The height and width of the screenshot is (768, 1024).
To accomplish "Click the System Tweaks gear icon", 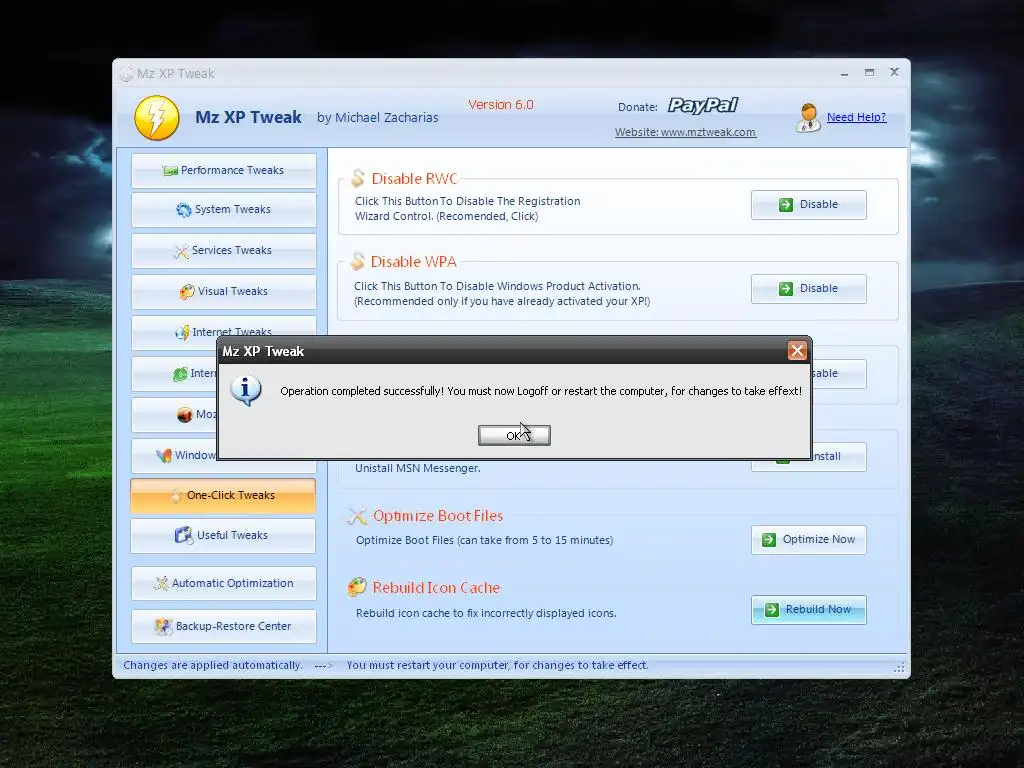I will (x=184, y=210).
